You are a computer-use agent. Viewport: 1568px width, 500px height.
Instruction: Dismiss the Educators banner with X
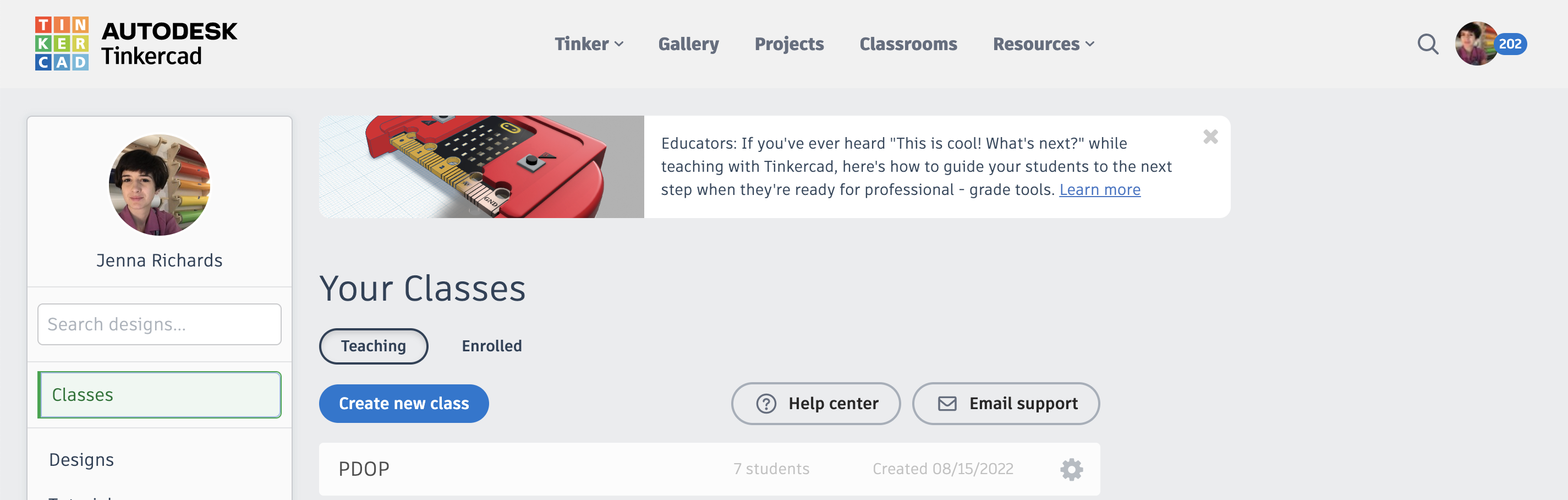(1210, 137)
